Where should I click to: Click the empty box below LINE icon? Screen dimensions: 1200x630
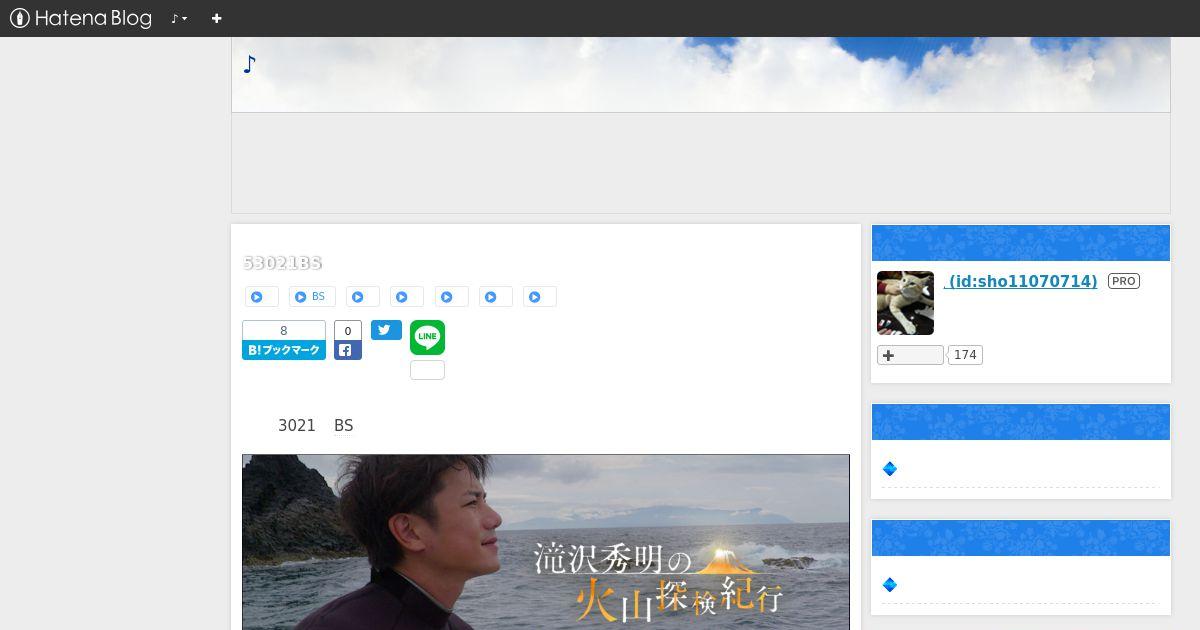coord(427,370)
